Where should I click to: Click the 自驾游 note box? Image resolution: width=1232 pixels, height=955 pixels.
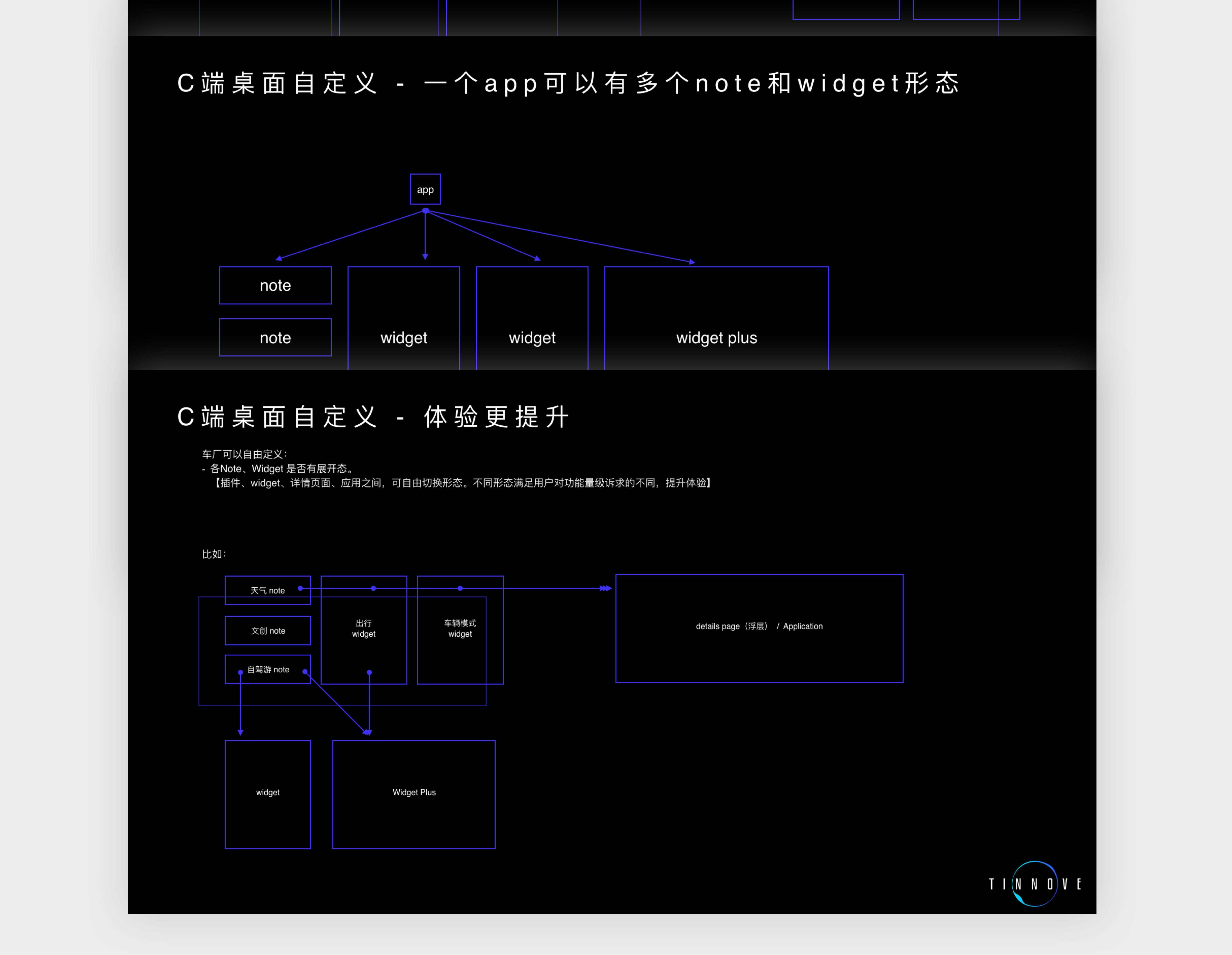click(x=268, y=669)
